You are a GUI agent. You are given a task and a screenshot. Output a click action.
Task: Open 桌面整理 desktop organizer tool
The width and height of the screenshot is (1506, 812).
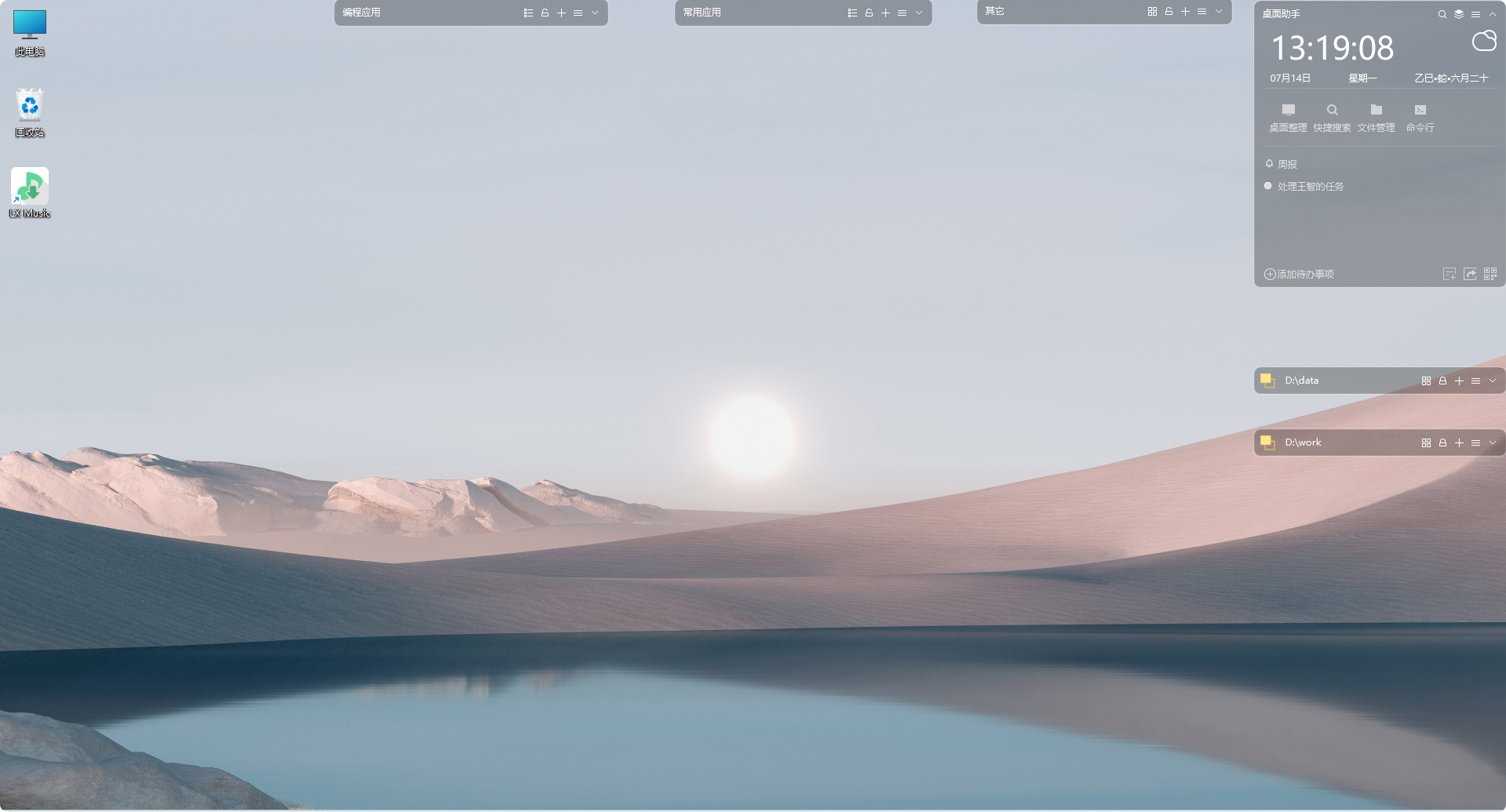(1288, 117)
